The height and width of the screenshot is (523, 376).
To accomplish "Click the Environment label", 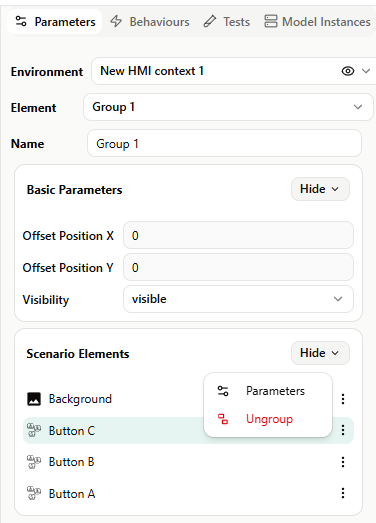I will pyautogui.click(x=47, y=72).
